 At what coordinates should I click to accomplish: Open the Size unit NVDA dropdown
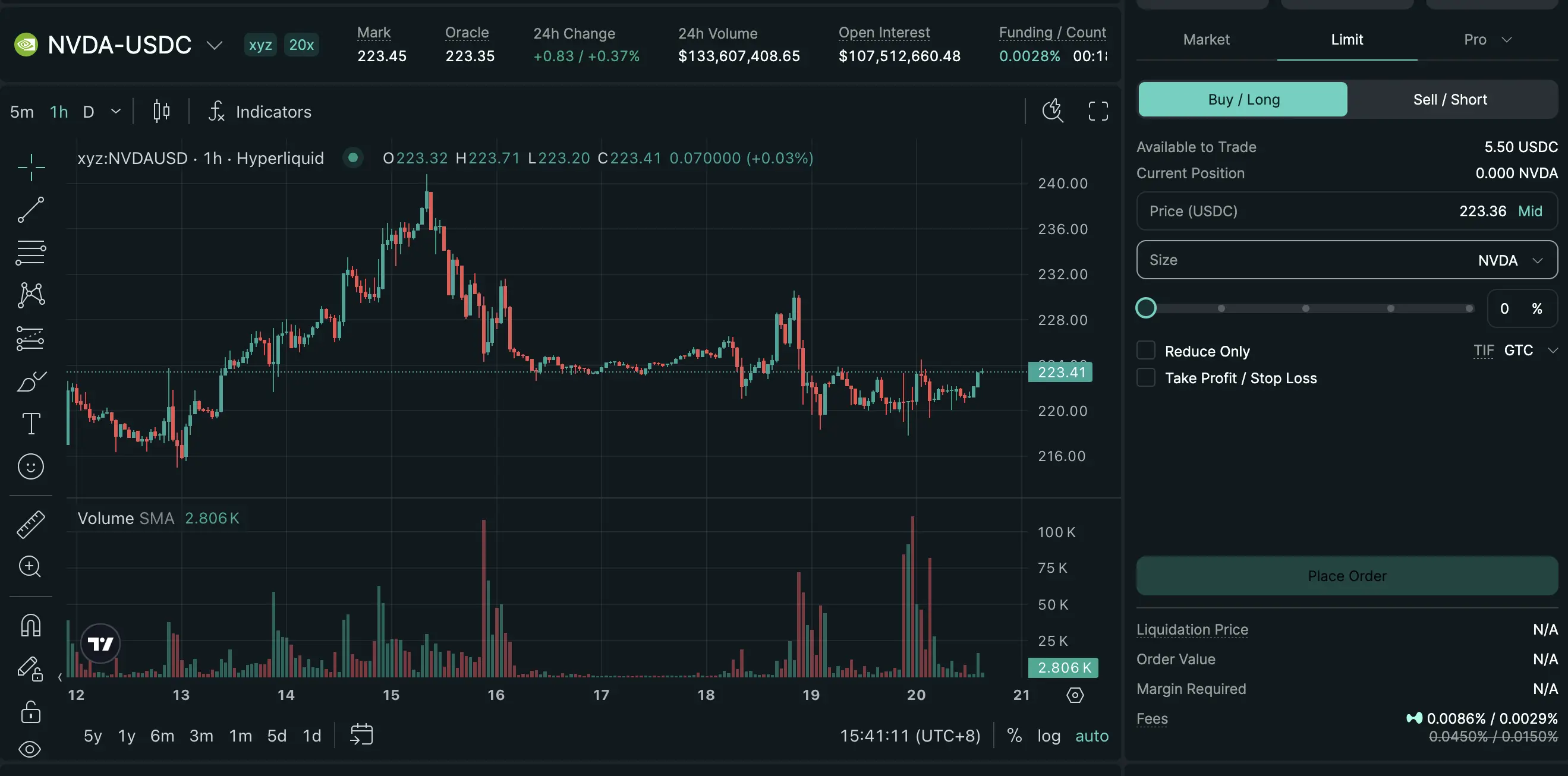pyautogui.click(x=1510, y=260)
